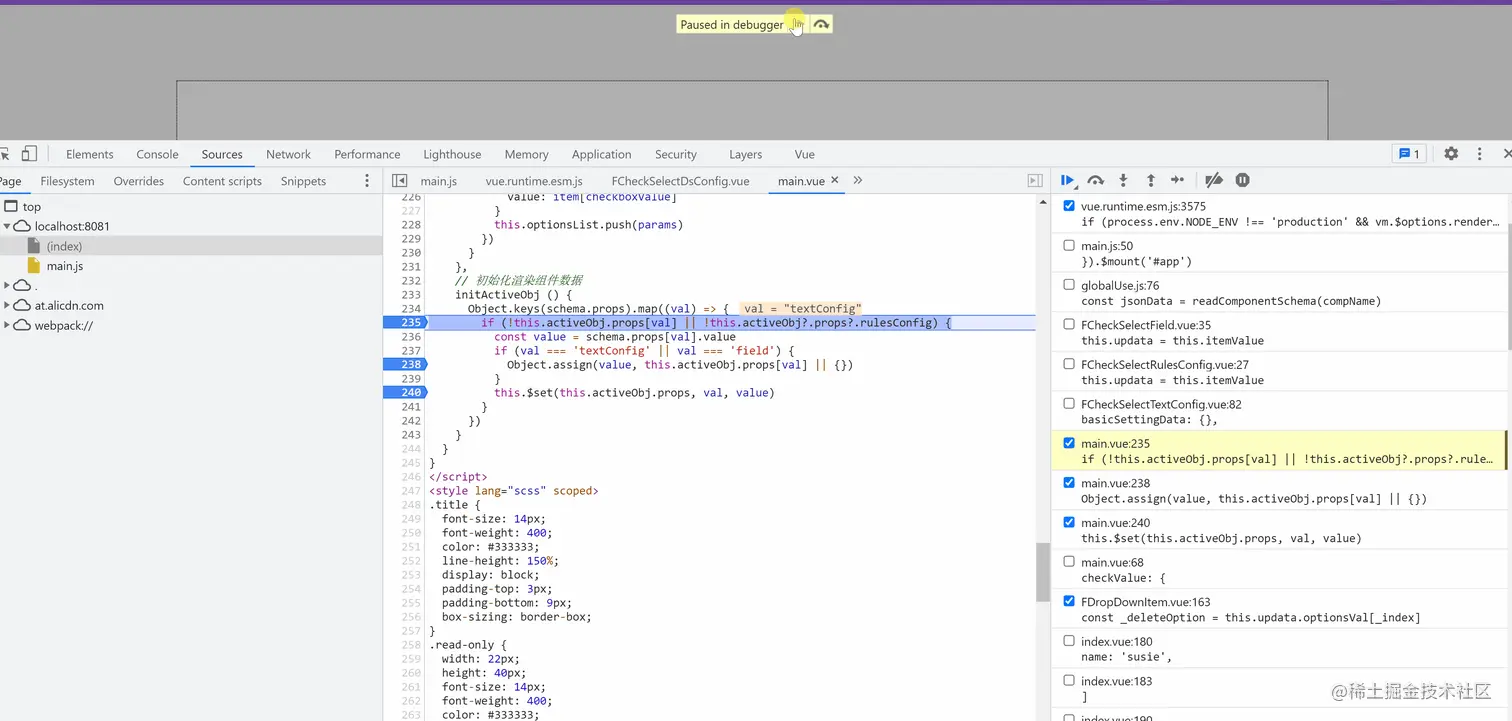
Task: Open the console messages count badge
Action: coord(1408,154)
